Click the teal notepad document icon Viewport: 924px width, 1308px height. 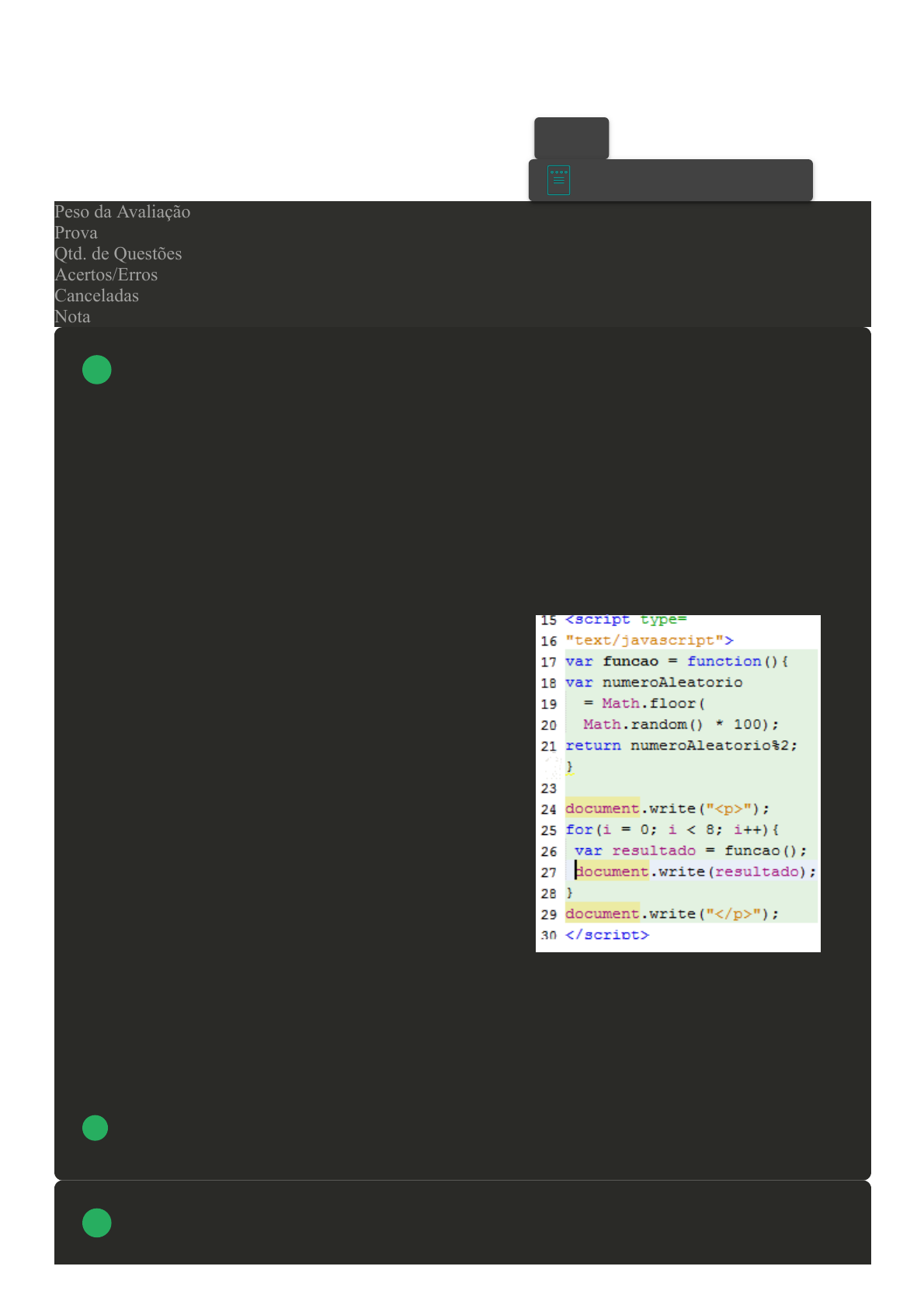tap(558, 180)
